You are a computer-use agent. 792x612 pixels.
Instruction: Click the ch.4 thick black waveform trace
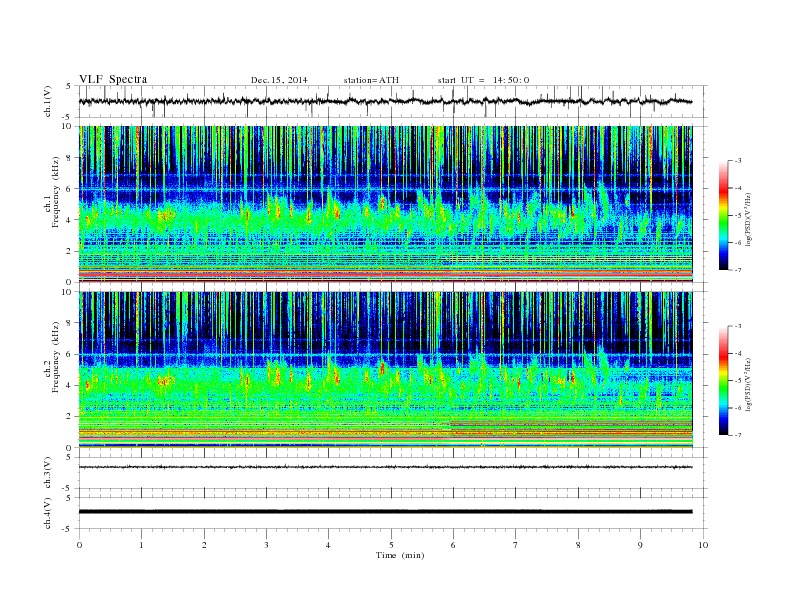pos(385,512)
